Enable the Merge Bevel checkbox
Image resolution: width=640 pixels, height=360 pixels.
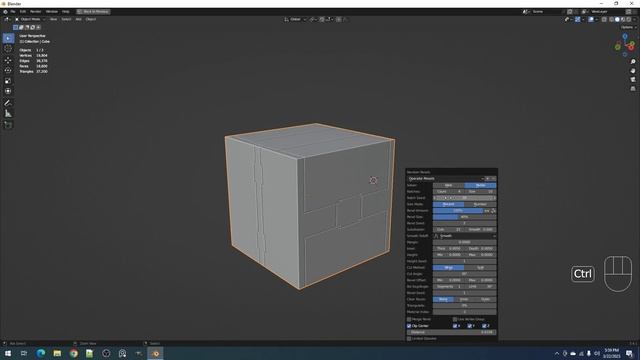(409, 320)
